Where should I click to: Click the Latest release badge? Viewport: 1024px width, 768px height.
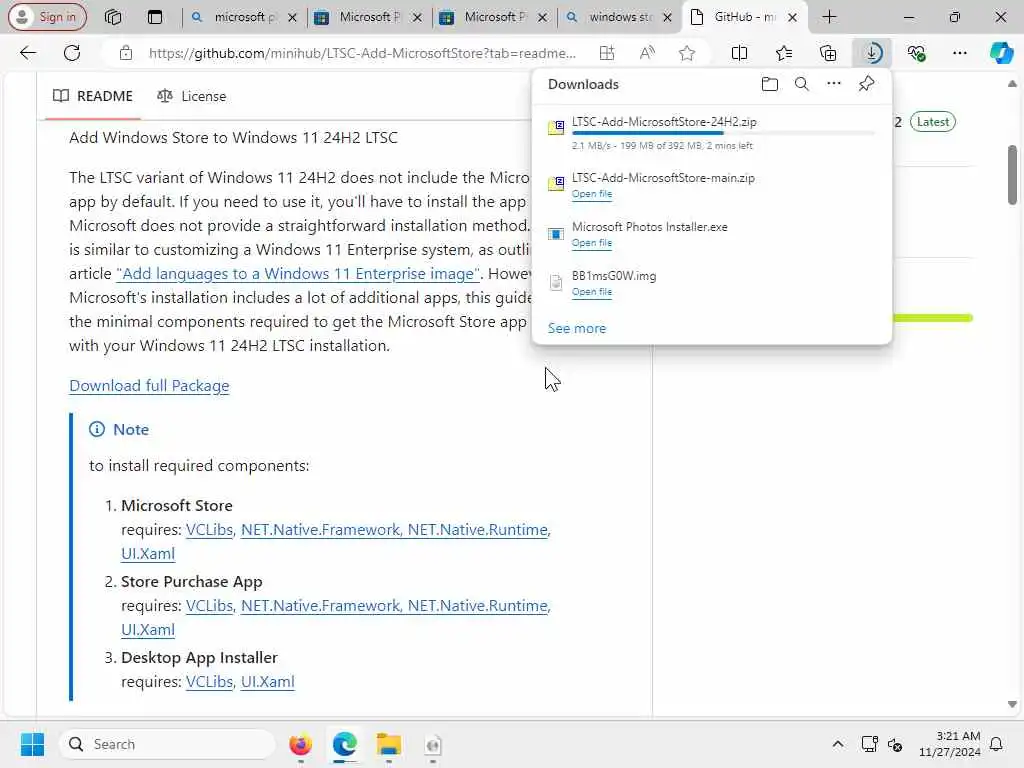933,121
